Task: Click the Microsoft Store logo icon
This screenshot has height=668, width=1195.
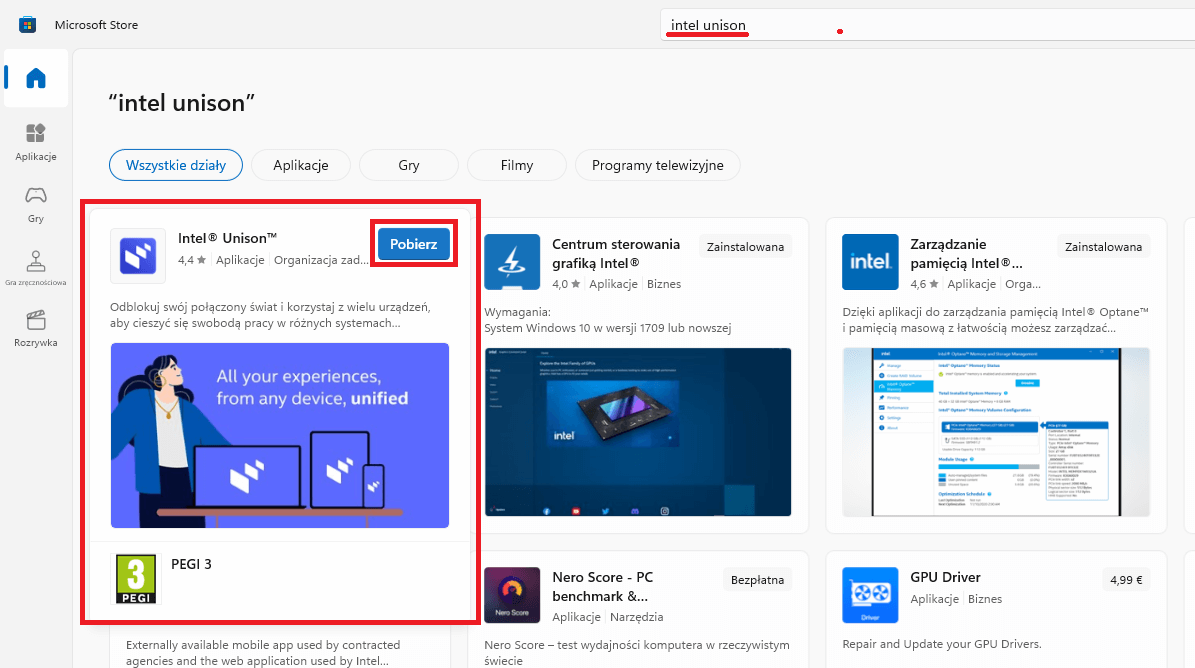Action: (x=27, y=24)
